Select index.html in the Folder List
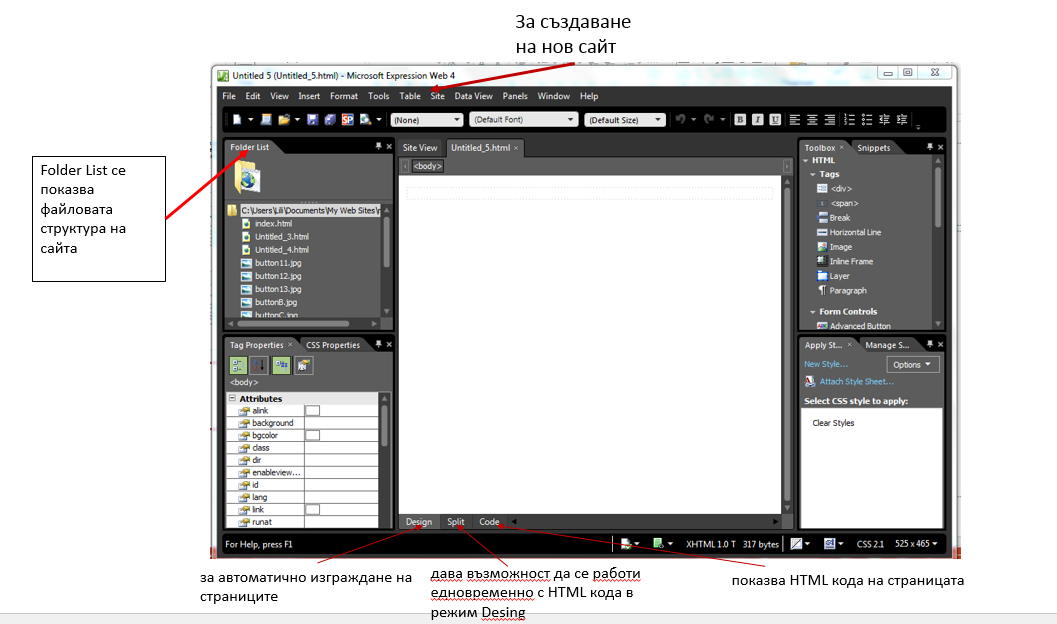Viewport: 1057px width, 624px height. 273,224
